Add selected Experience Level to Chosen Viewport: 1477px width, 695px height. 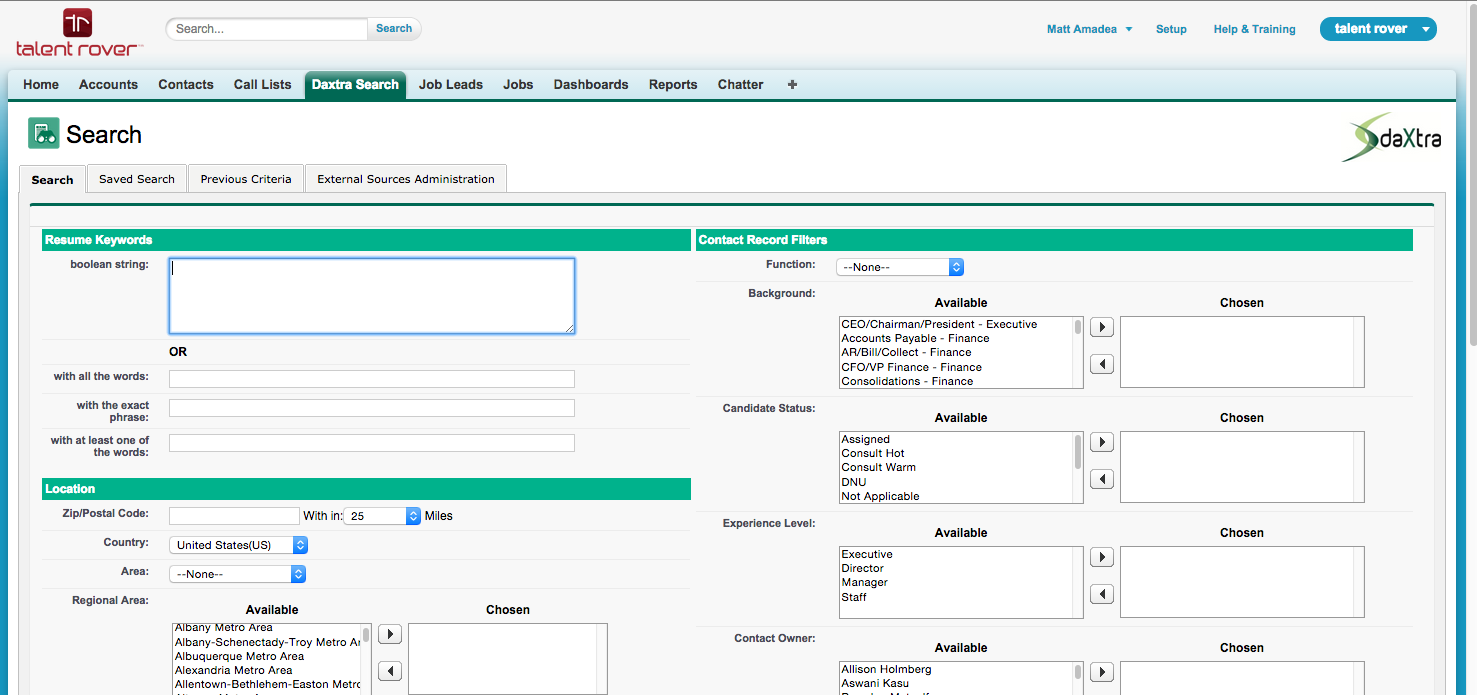[x=1101, y=557]
